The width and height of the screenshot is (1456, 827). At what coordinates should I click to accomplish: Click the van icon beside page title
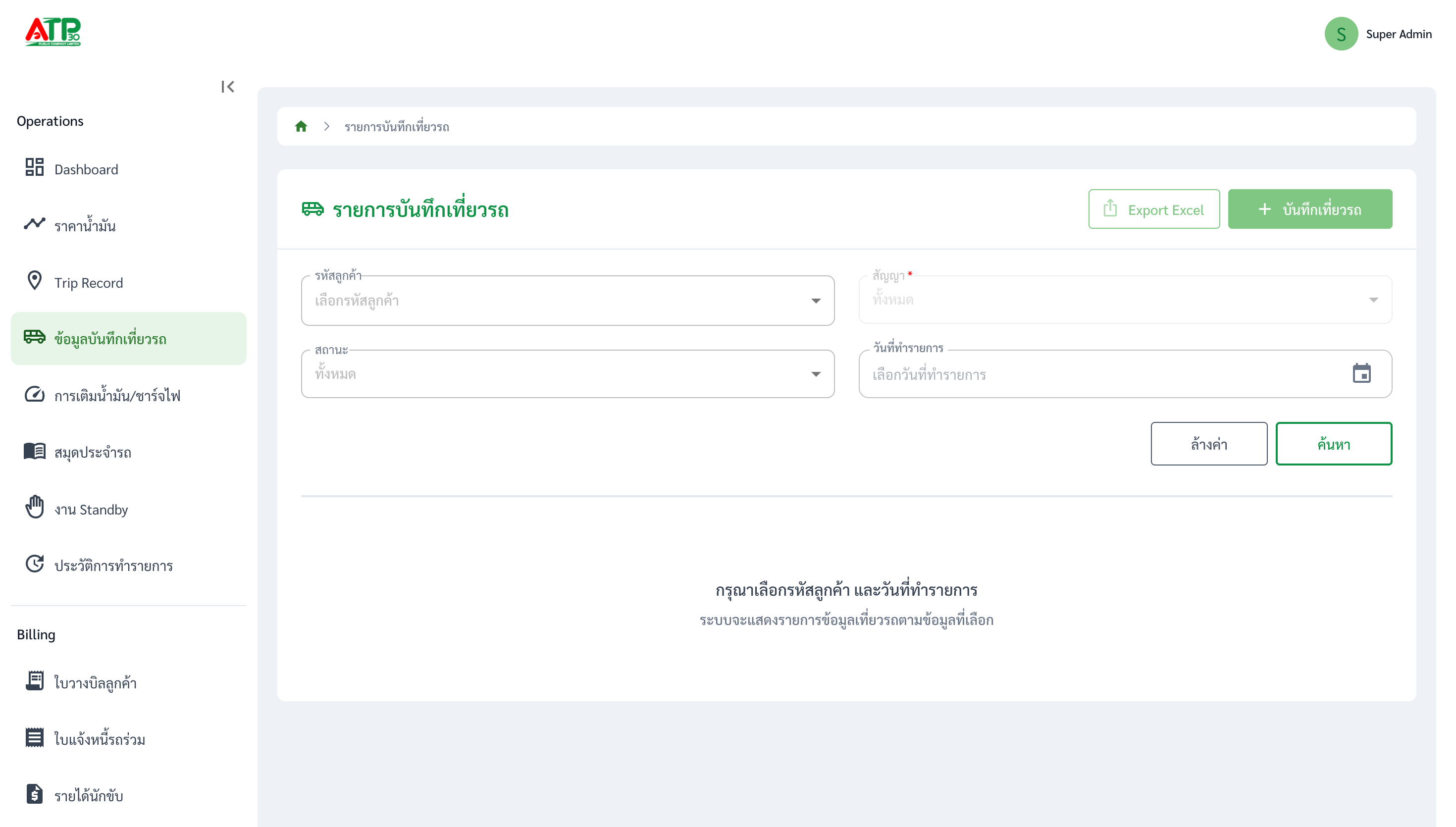(312, 209)
